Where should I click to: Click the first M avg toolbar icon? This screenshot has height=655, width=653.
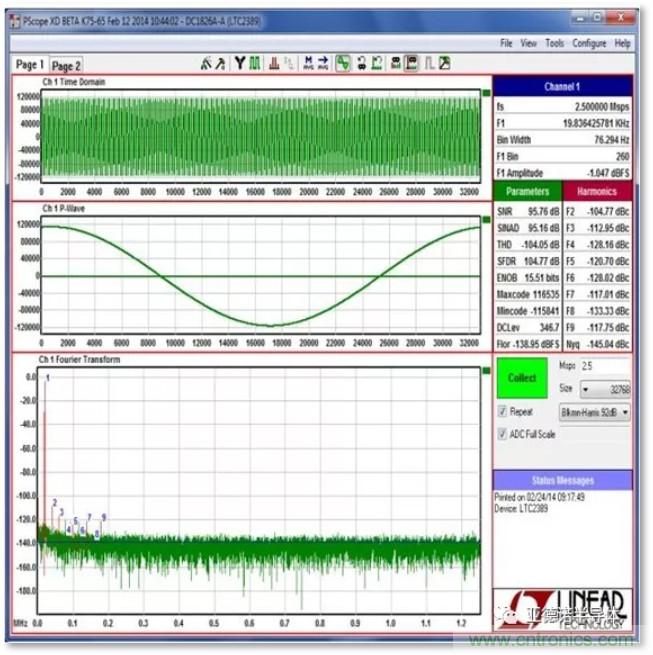308,63
